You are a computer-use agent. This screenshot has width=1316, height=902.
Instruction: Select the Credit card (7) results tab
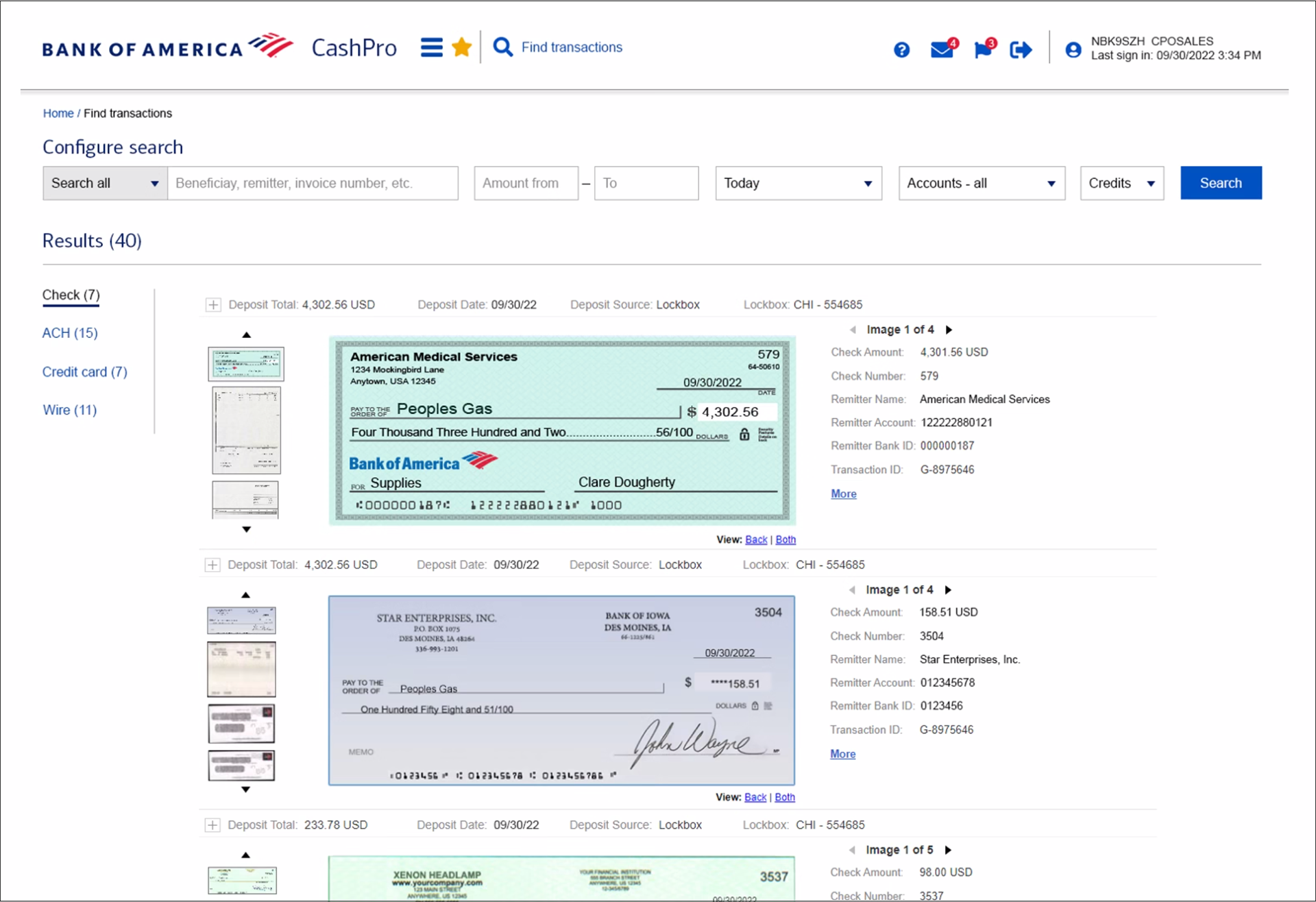pyautogui.click(x=85, y=371)
